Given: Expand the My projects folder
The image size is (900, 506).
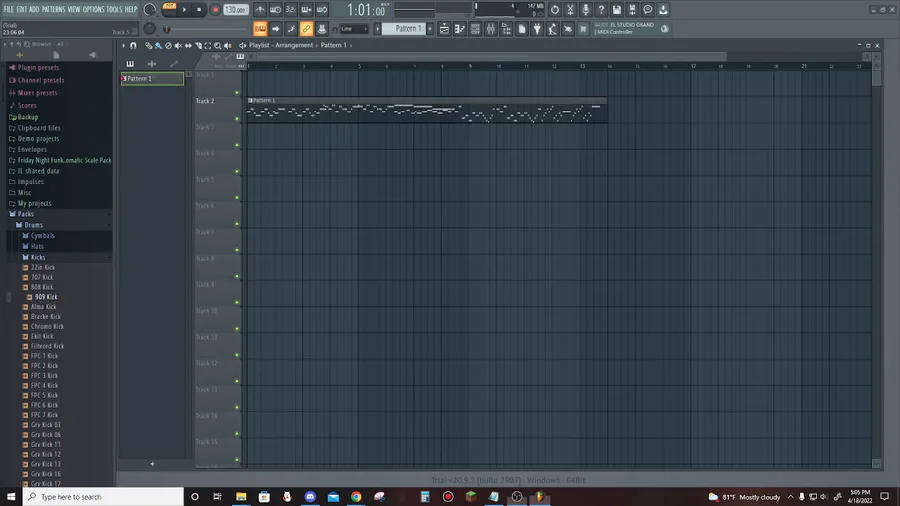Looking at the screenshot, I should [33, 203].
